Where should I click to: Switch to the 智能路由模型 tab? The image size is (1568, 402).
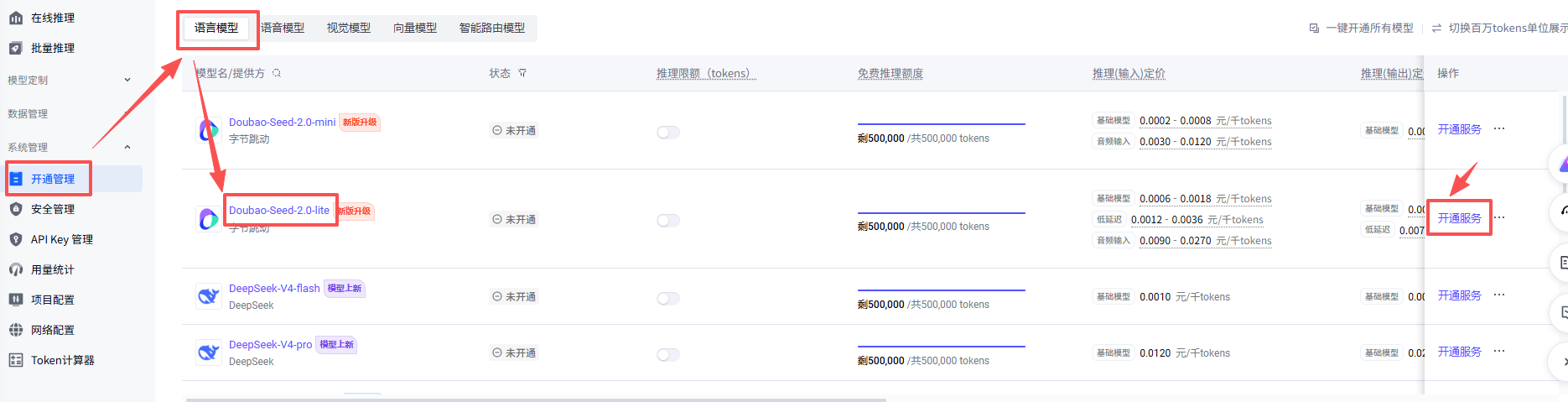point(492,28)
